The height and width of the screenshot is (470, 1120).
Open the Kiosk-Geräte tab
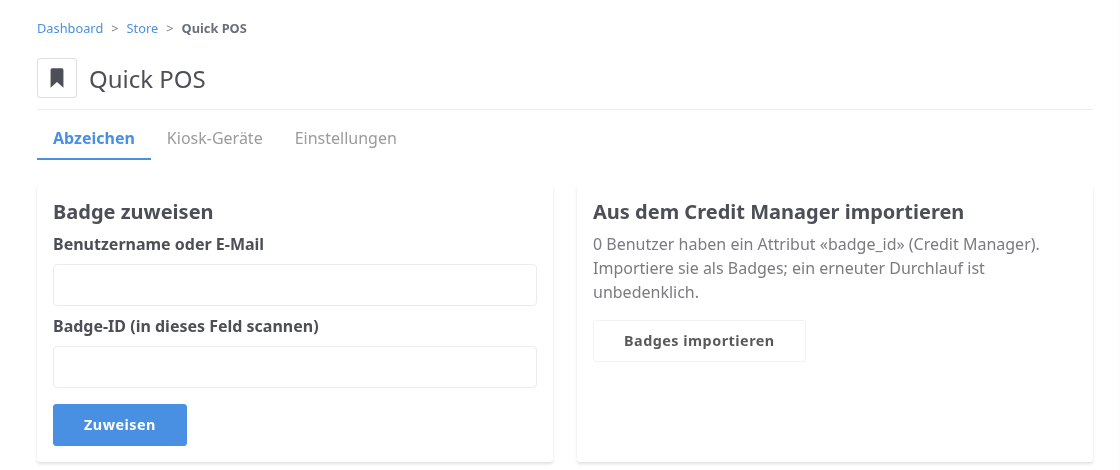point(214,138)
